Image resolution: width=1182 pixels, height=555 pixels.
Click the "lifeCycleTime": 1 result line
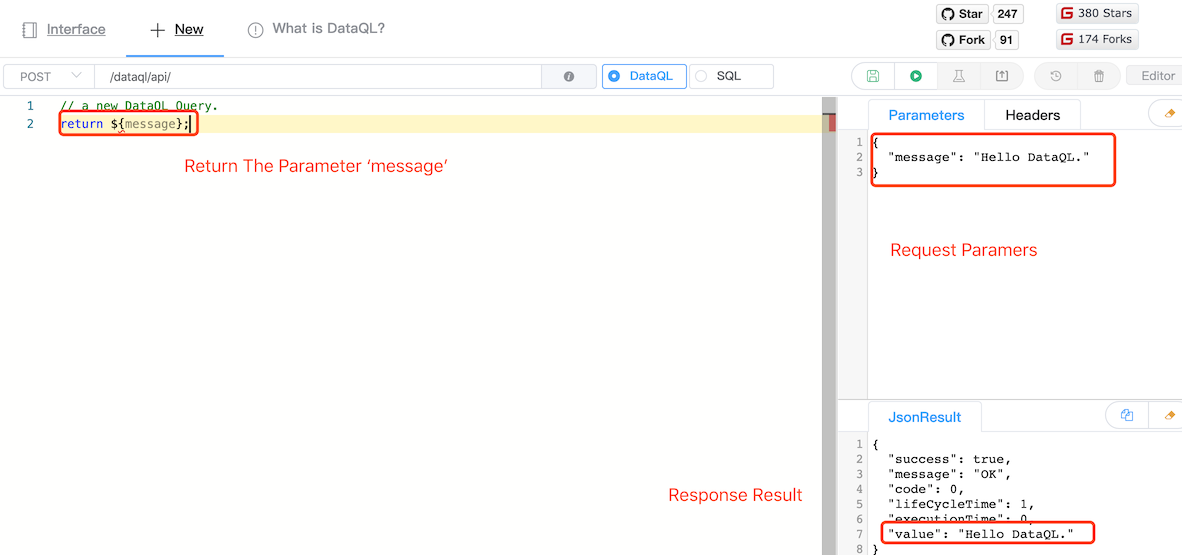(x=962, y=504)
